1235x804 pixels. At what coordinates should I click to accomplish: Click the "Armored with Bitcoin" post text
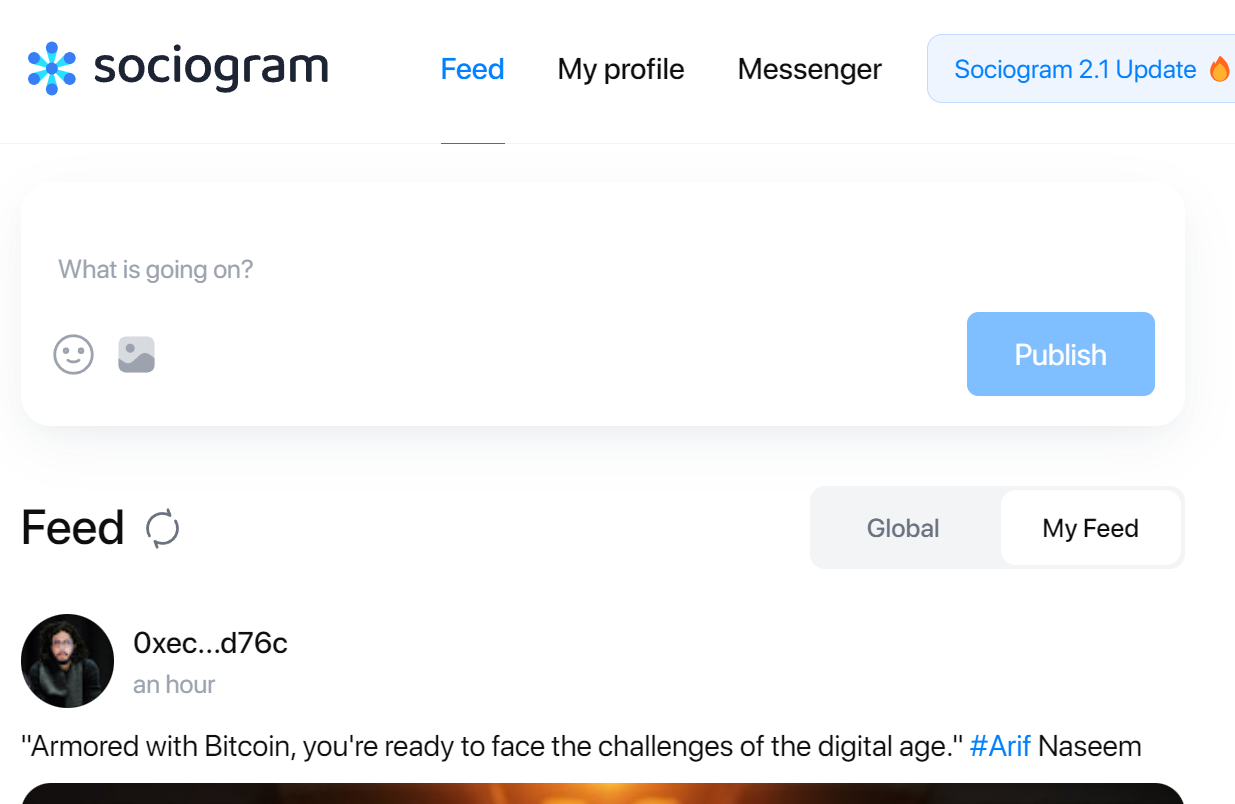492,746
